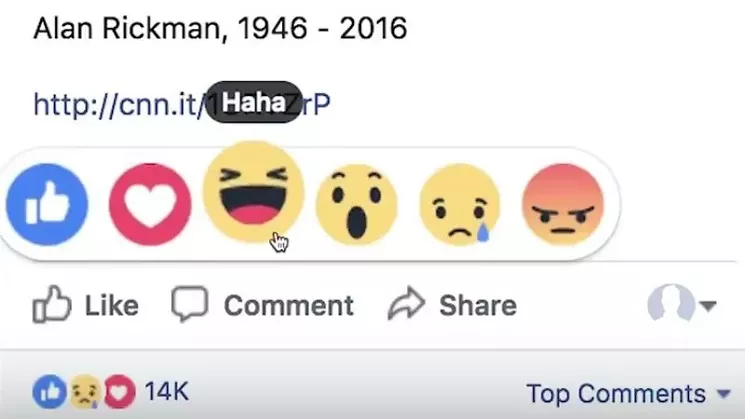
Task: Expand the arrow next to profile avatar
Action: coord(708,305)
